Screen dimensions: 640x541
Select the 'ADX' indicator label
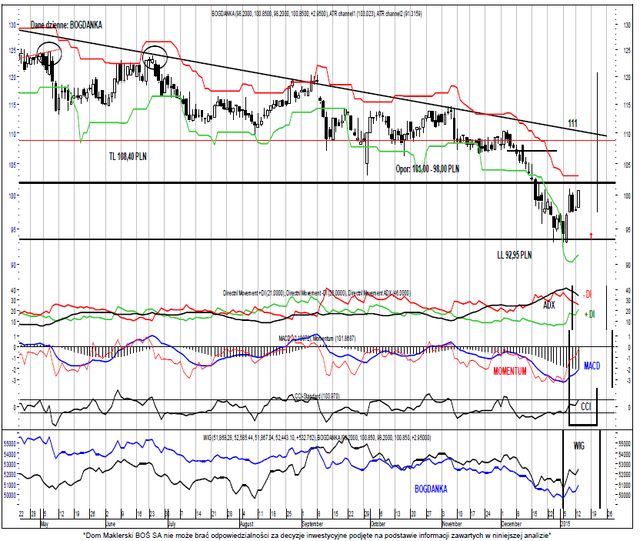[x=549, y=305]
